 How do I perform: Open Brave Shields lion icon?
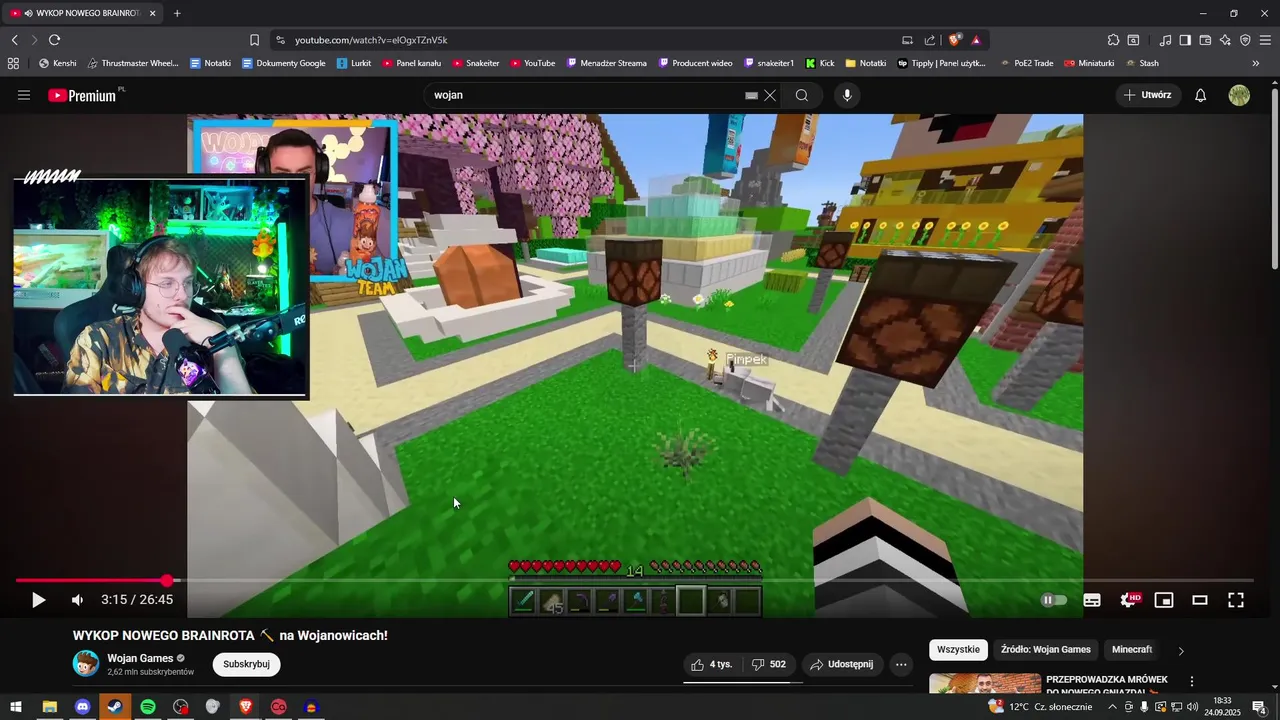pos(955,40)
